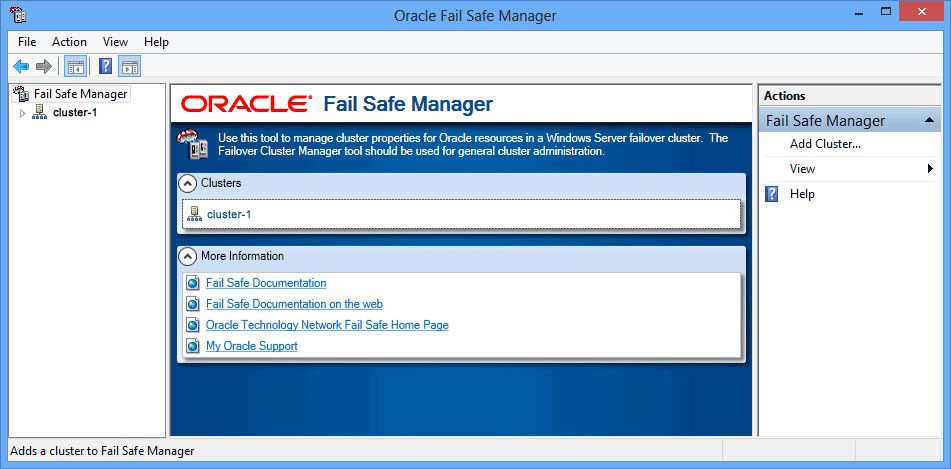The width and height of the screenshot is (951, 469).
Task: Open the Fail Safe Documentation link
Action: pos(266,283)
